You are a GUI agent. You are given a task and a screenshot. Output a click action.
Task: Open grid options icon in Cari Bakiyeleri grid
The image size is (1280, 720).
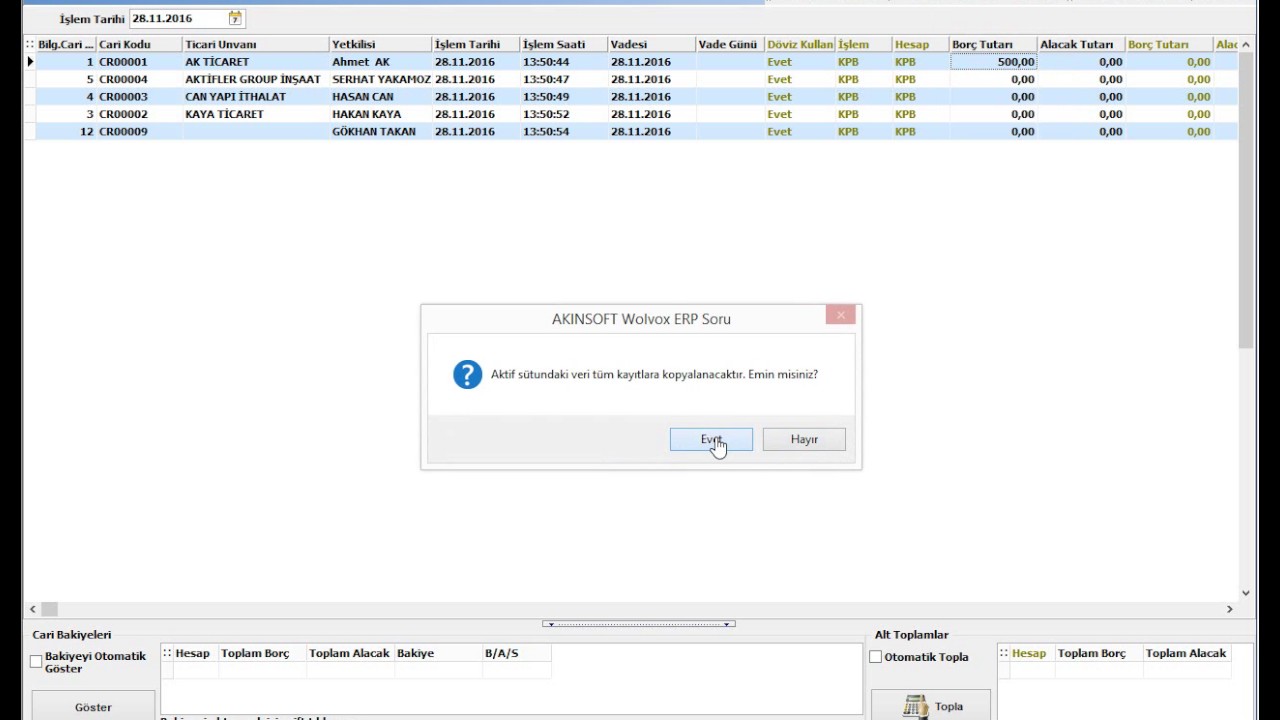click(167, 653)
